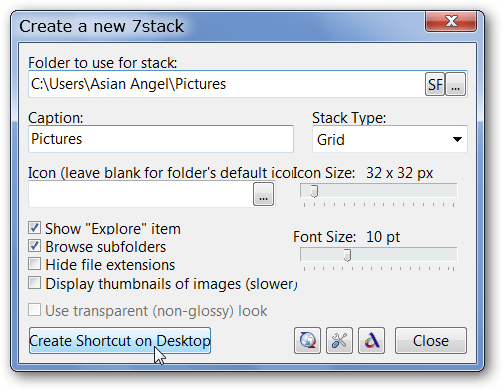Viewport: 503px width, 390px height.
Task: Disable Browse subfolders option
Action: (35, 246)
